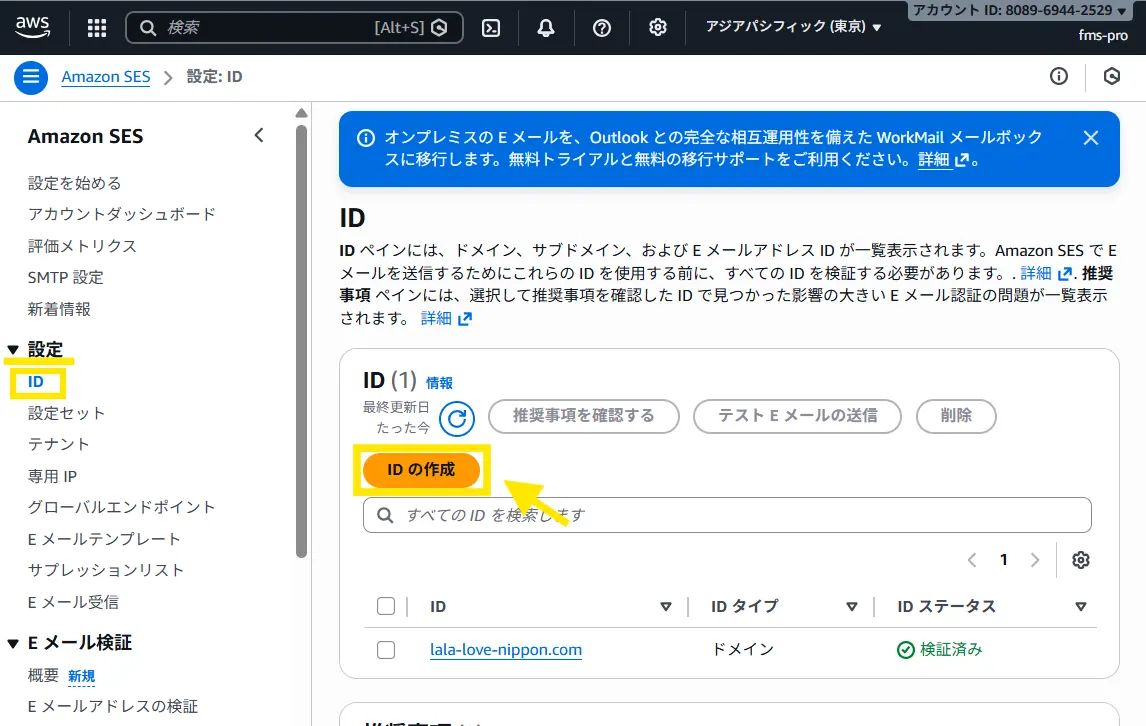Image resolution: width=1146 pixels, height=726 pixels.
Task: Sort by ID ステータス column arrow
Action: (1080, 607)
